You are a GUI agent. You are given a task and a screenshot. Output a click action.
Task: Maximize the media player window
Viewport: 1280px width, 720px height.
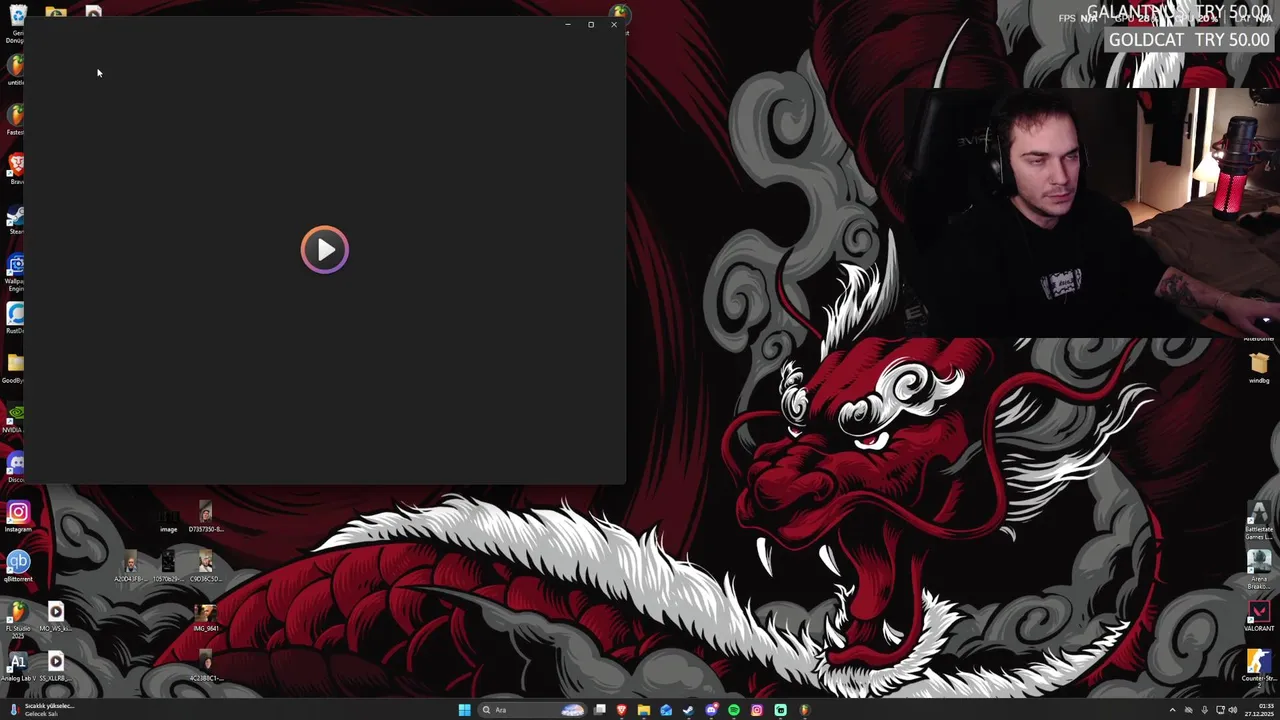[591, 24]
